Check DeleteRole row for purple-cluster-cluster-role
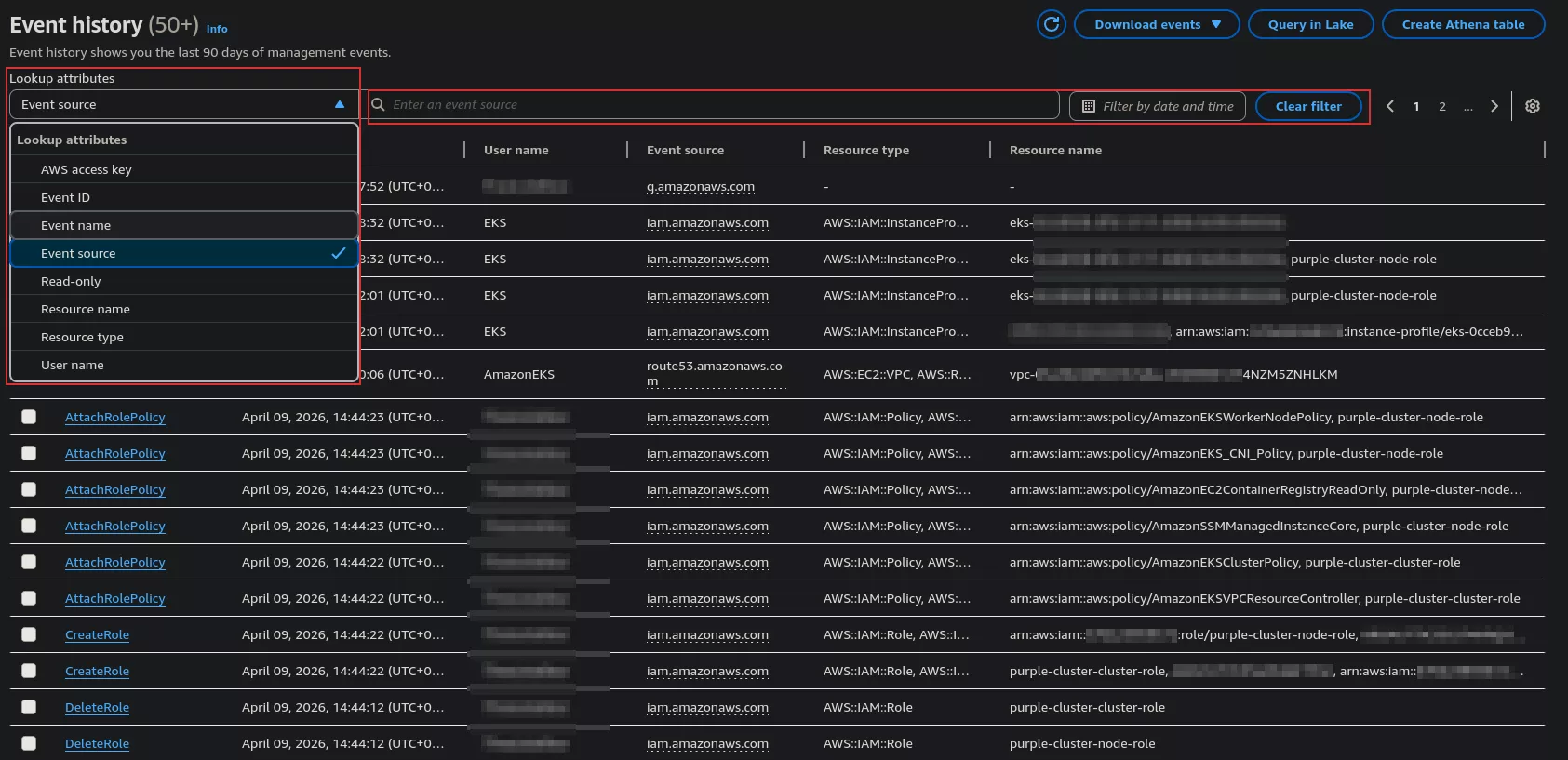Image resolution: width=1568 pixels, height=760 pixels. (29, 707)
